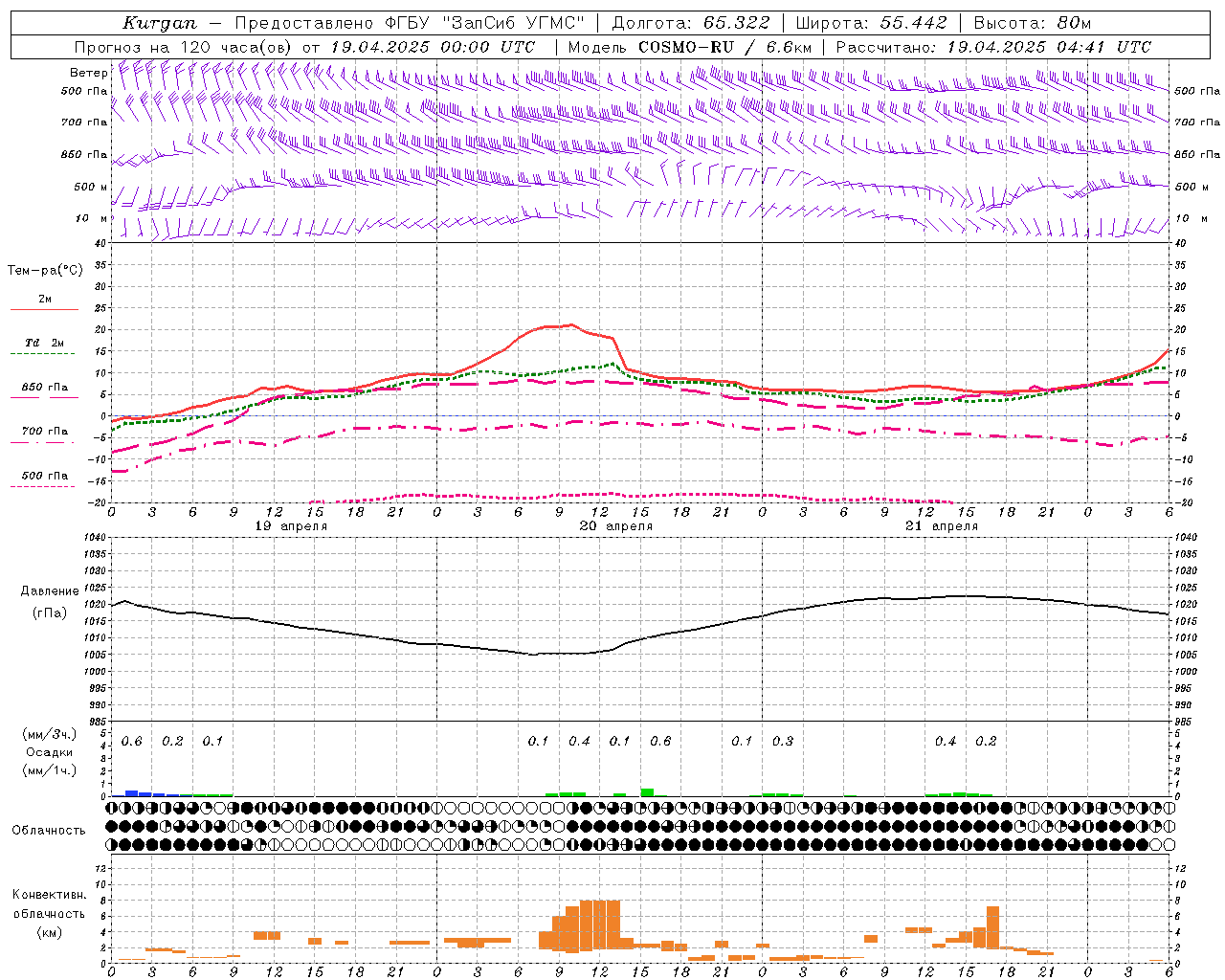Click the '500 гПа' temperature legend entry

pos(45,476)
